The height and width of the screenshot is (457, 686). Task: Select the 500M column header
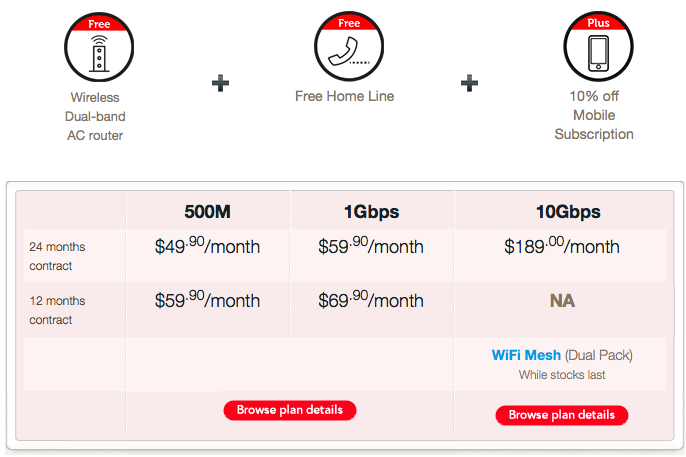(x=208, y=212)
